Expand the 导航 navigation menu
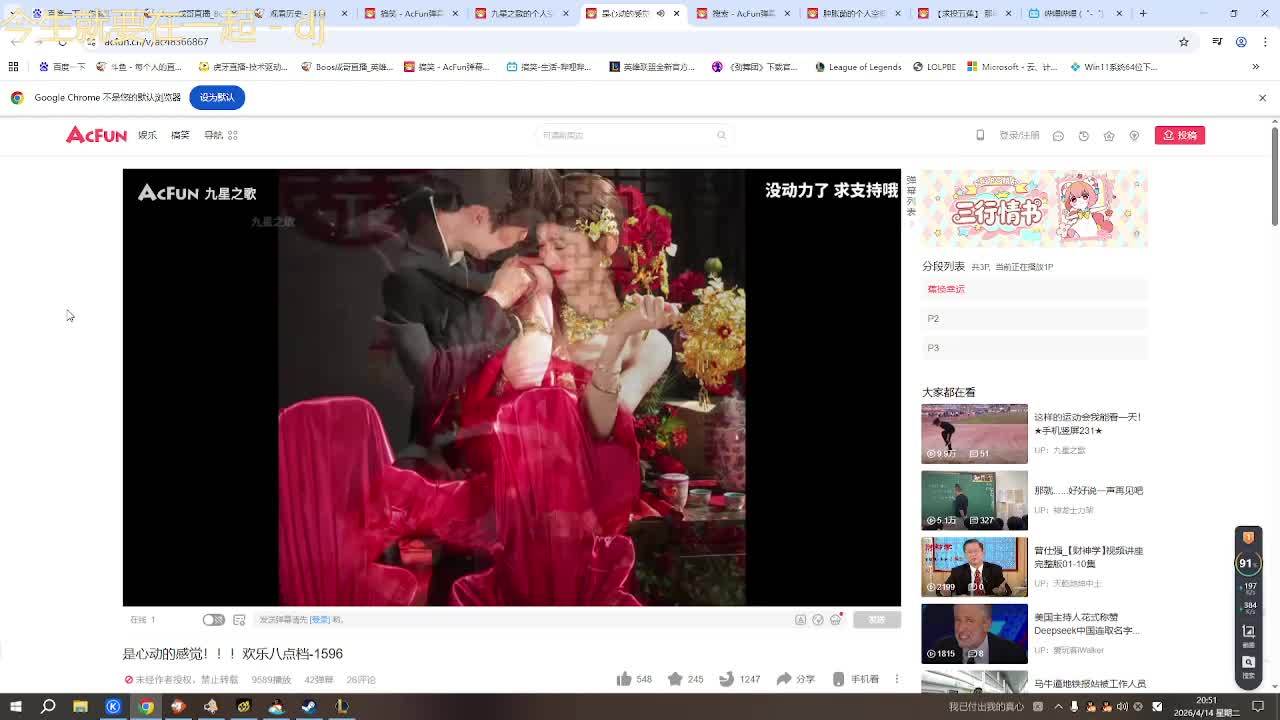Viewport: 1280px width, 720px height. pyautogui.click(x=220, y=135)
